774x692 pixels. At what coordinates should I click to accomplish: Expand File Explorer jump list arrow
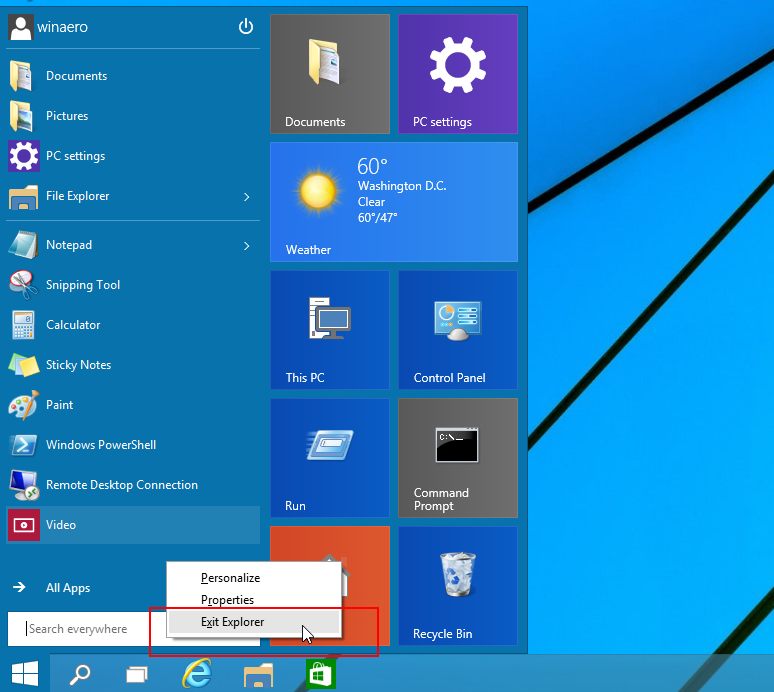coord(247,197)
